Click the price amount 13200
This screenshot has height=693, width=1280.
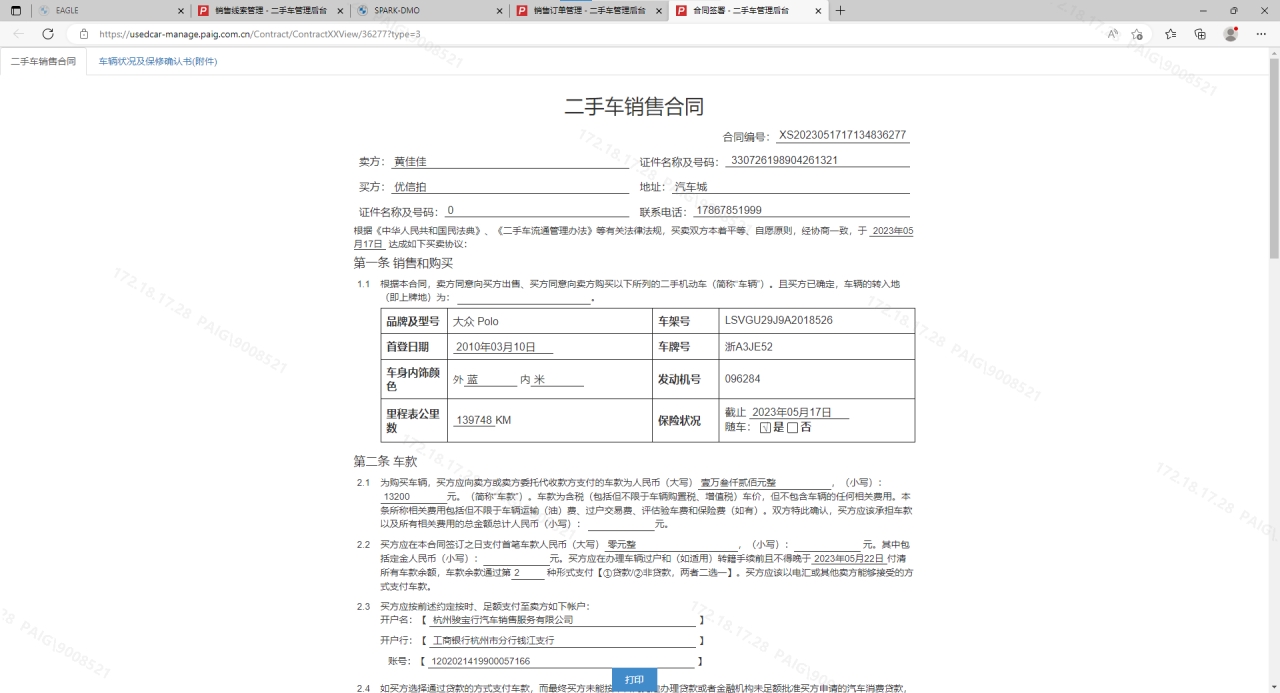tap(412, 497)
